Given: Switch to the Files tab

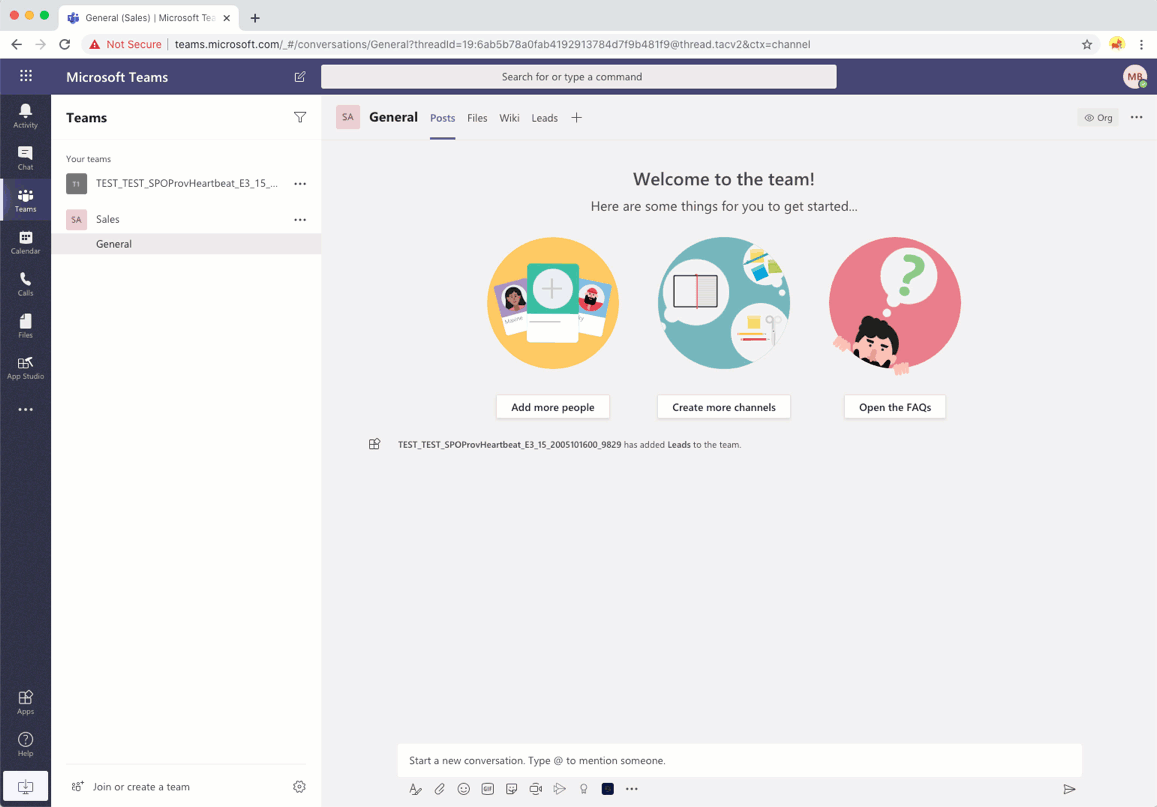Looking at the screenshot, I should tap(477, 117).
